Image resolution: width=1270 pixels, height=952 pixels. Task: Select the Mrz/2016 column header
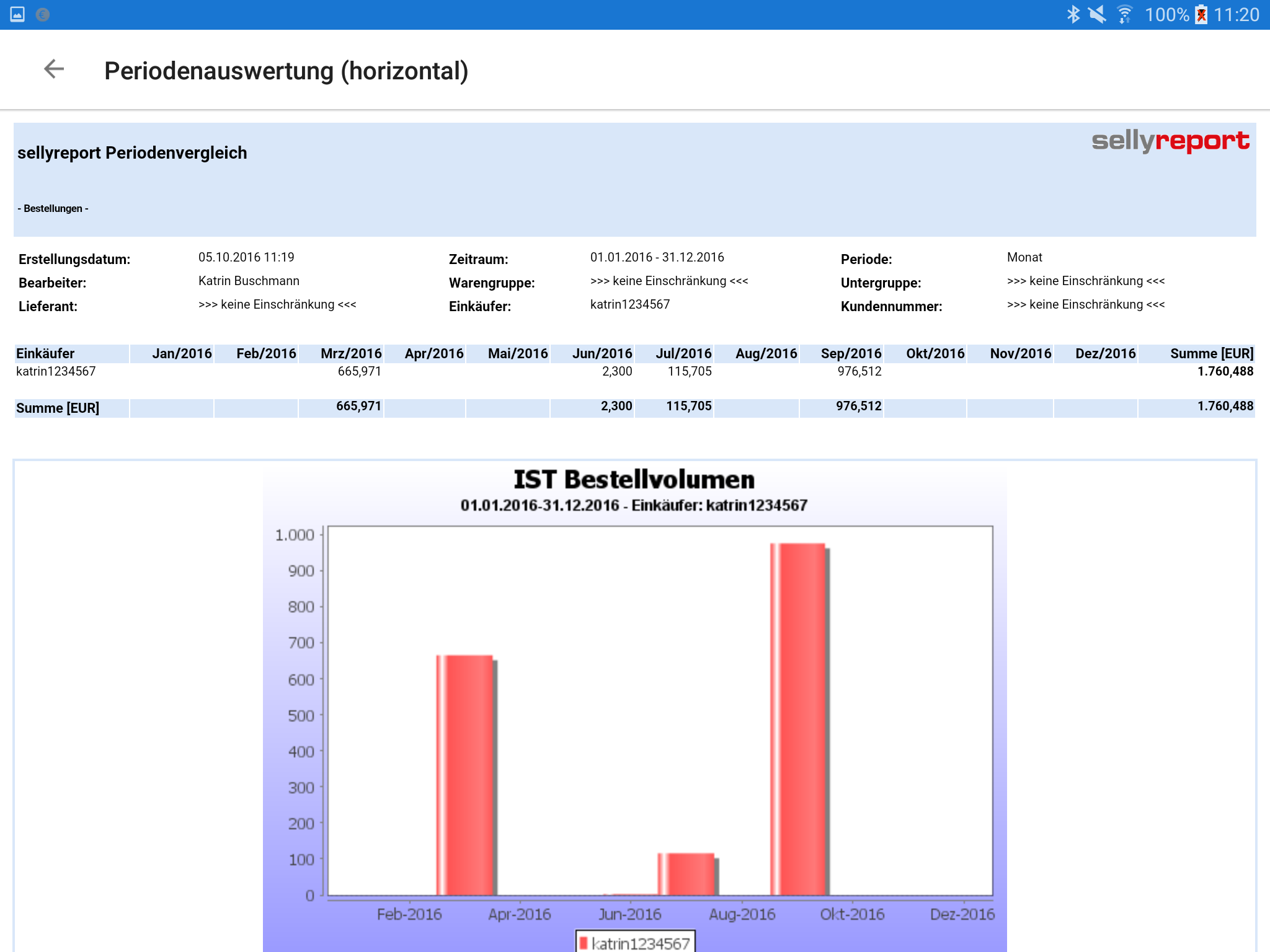click(350, 353)
